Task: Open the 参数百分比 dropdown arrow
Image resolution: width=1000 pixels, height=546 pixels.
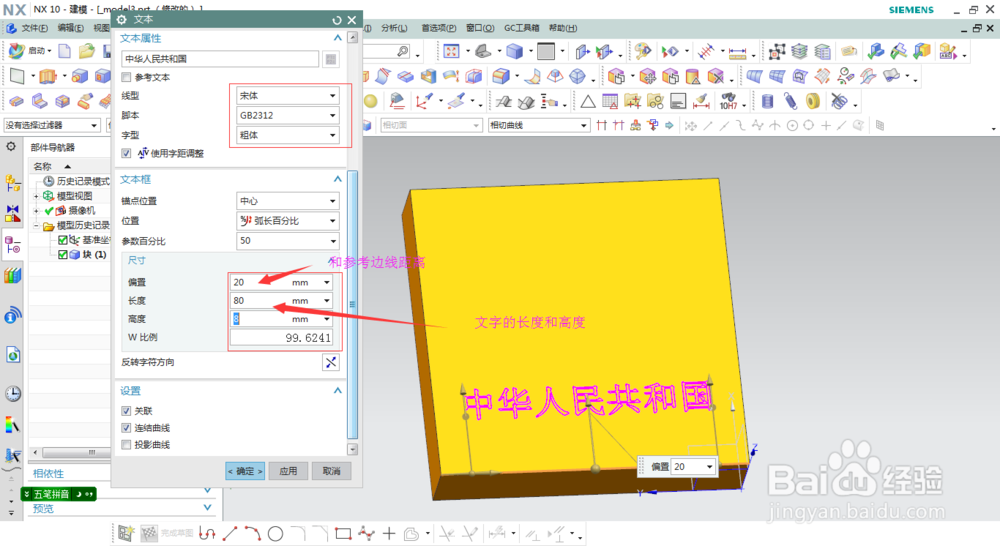Action: click(x=333, y=241)
